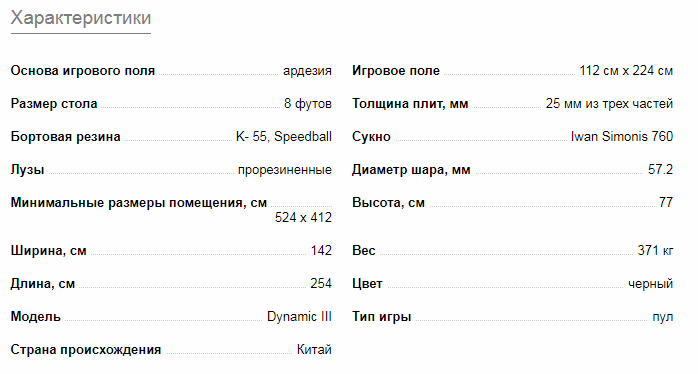Select the прорезиненные value
The width and height of the screenshot is (698, 374).
[x=285, y=170]
